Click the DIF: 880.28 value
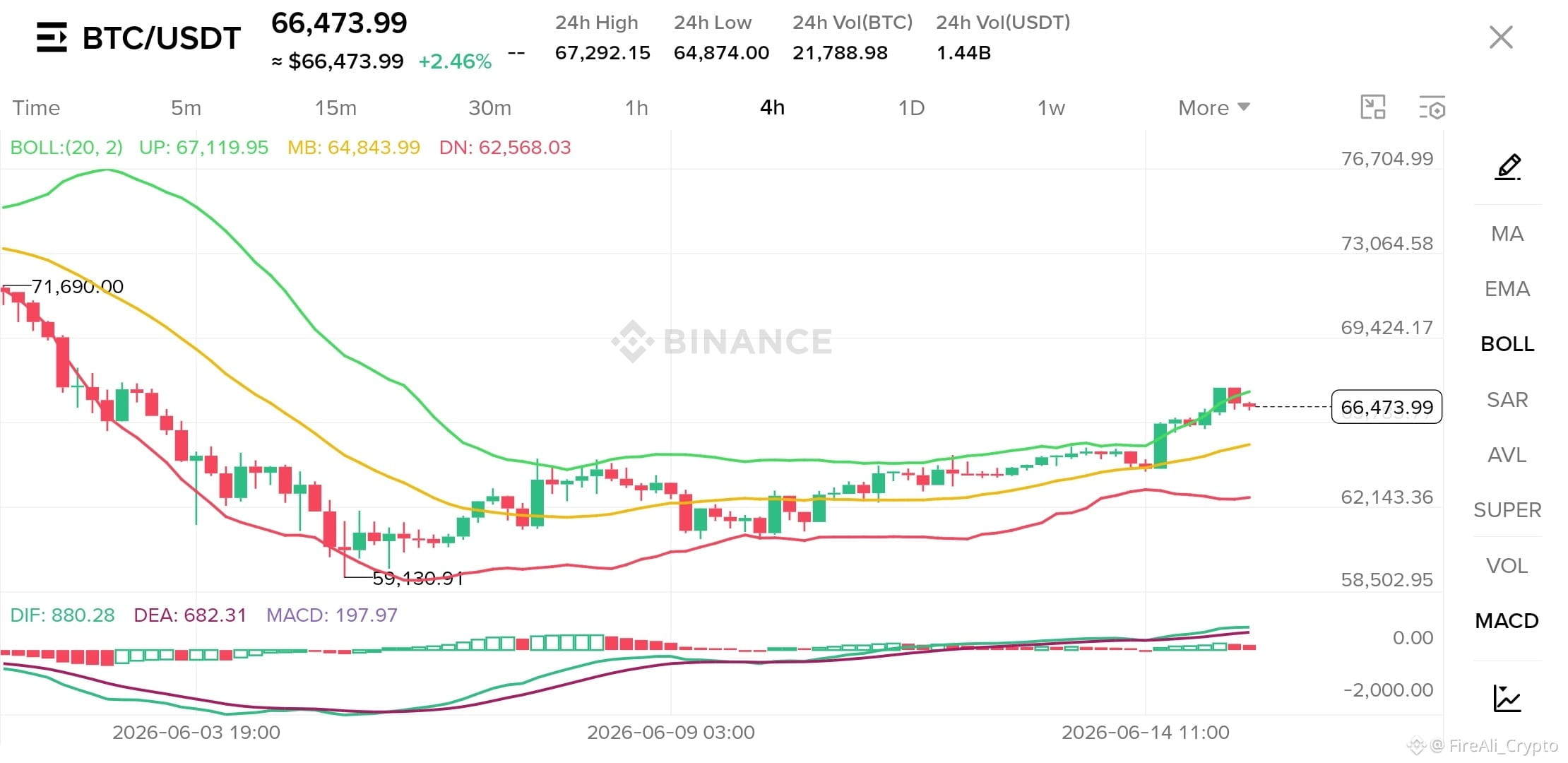This screenshot has width=1568, height=763. 62,615
